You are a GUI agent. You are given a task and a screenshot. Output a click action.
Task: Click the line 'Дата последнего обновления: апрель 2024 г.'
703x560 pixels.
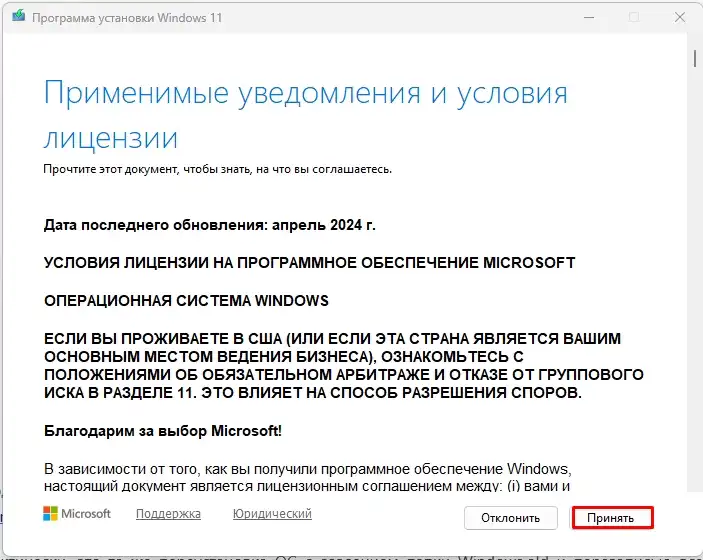point(209,225)
